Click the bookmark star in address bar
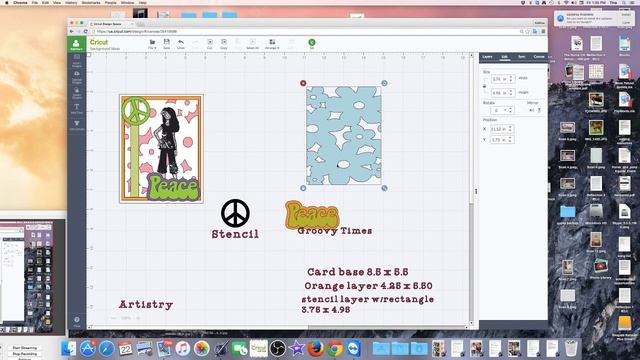 click(528, 31)
